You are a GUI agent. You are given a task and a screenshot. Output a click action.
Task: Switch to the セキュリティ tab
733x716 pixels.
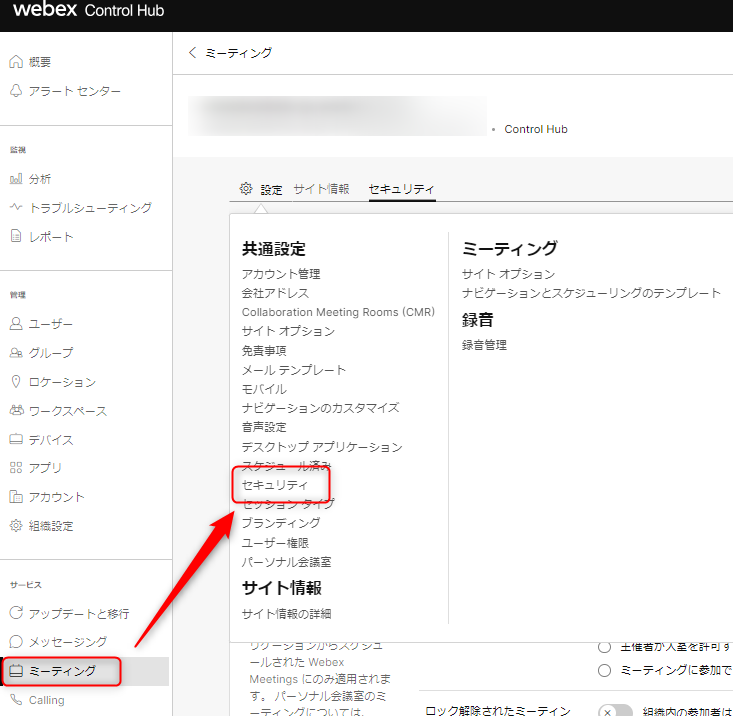point(402,189)
